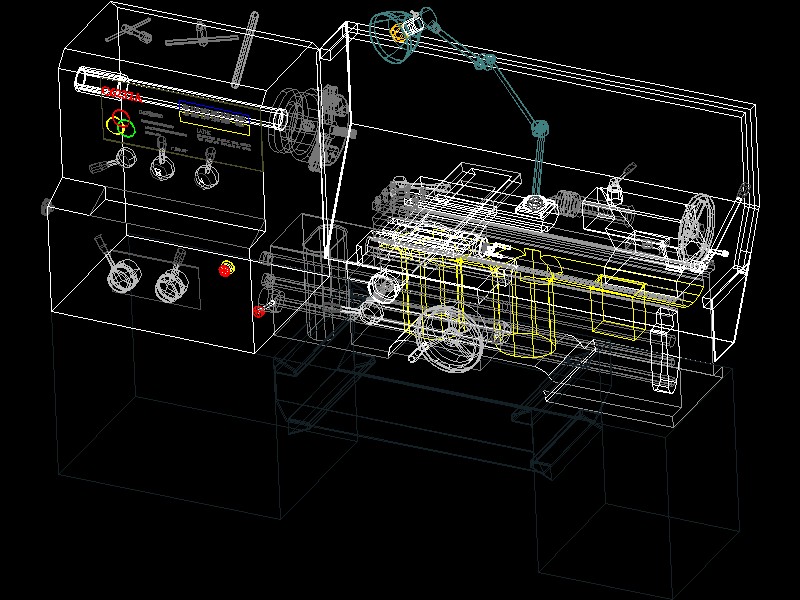Click the lamp arm's lower elbow joint
800x600 pixels.
pos(540,129)
